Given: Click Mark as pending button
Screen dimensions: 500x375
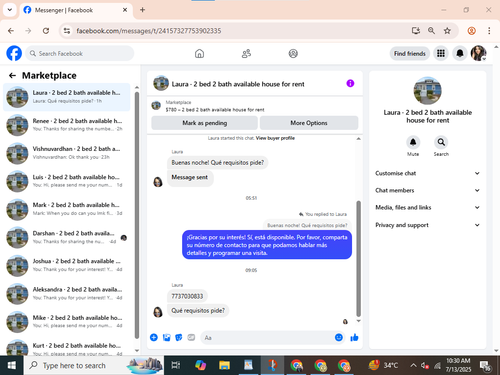Looking at the screenshot, I should 204,123.
